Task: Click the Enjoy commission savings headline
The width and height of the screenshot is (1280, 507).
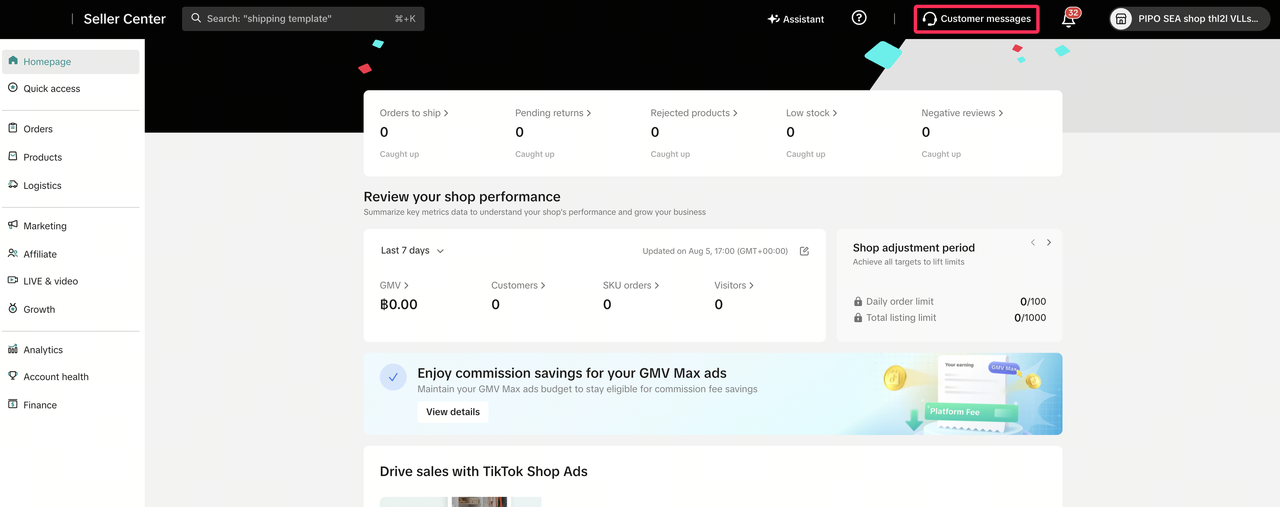Action: coord(572,373)
